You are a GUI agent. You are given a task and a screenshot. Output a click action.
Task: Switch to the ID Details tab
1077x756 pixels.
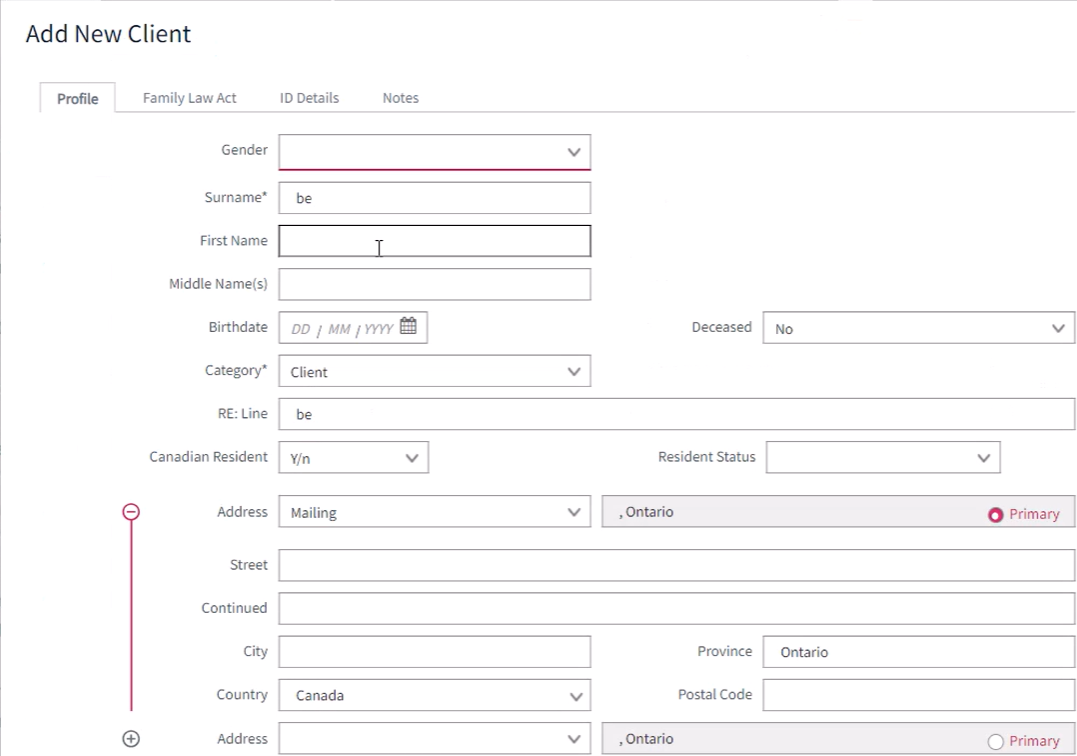click(x=309, y=98)
